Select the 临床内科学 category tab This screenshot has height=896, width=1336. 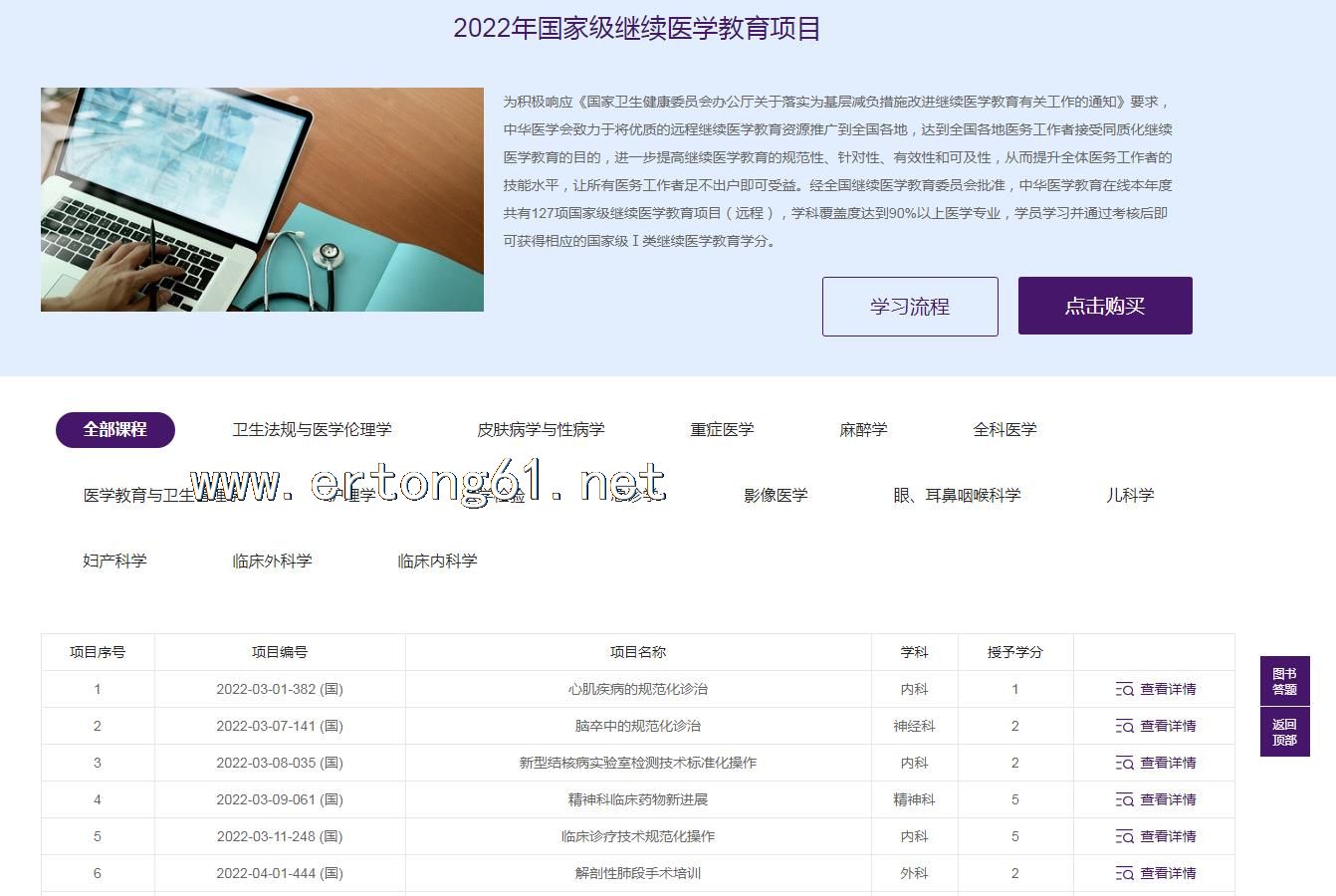click(437, 561)
